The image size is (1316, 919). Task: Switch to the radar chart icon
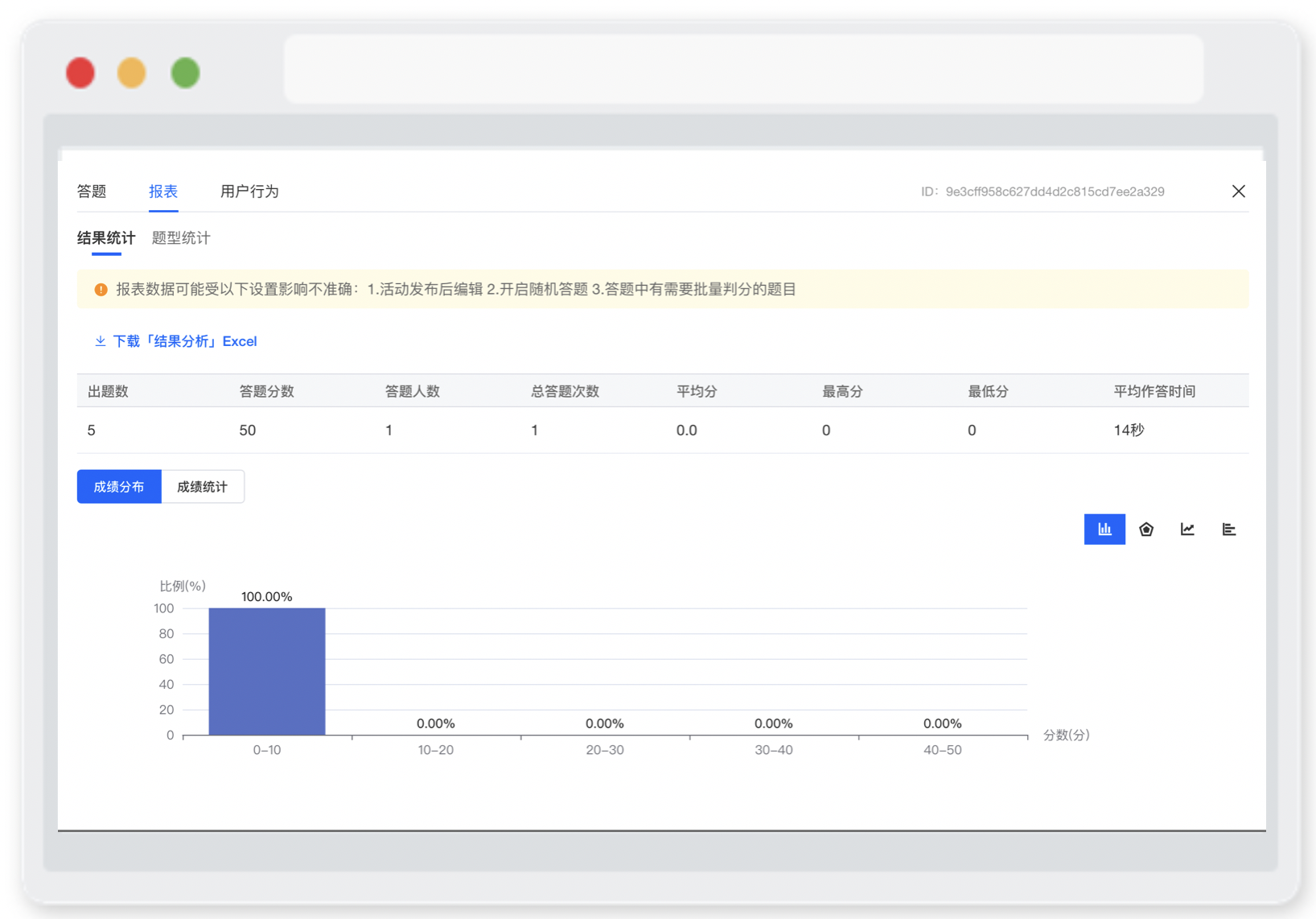[1145, 530]
